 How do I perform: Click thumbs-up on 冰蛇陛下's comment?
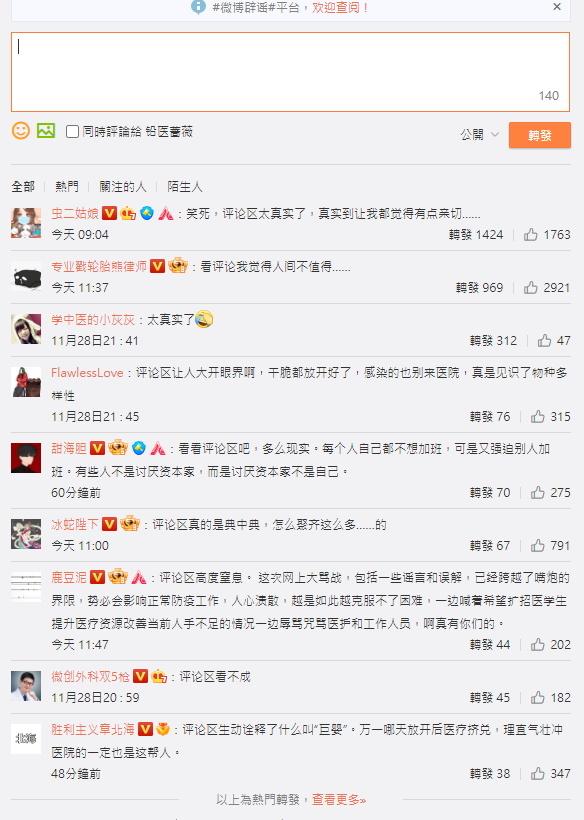pos(537,545)
